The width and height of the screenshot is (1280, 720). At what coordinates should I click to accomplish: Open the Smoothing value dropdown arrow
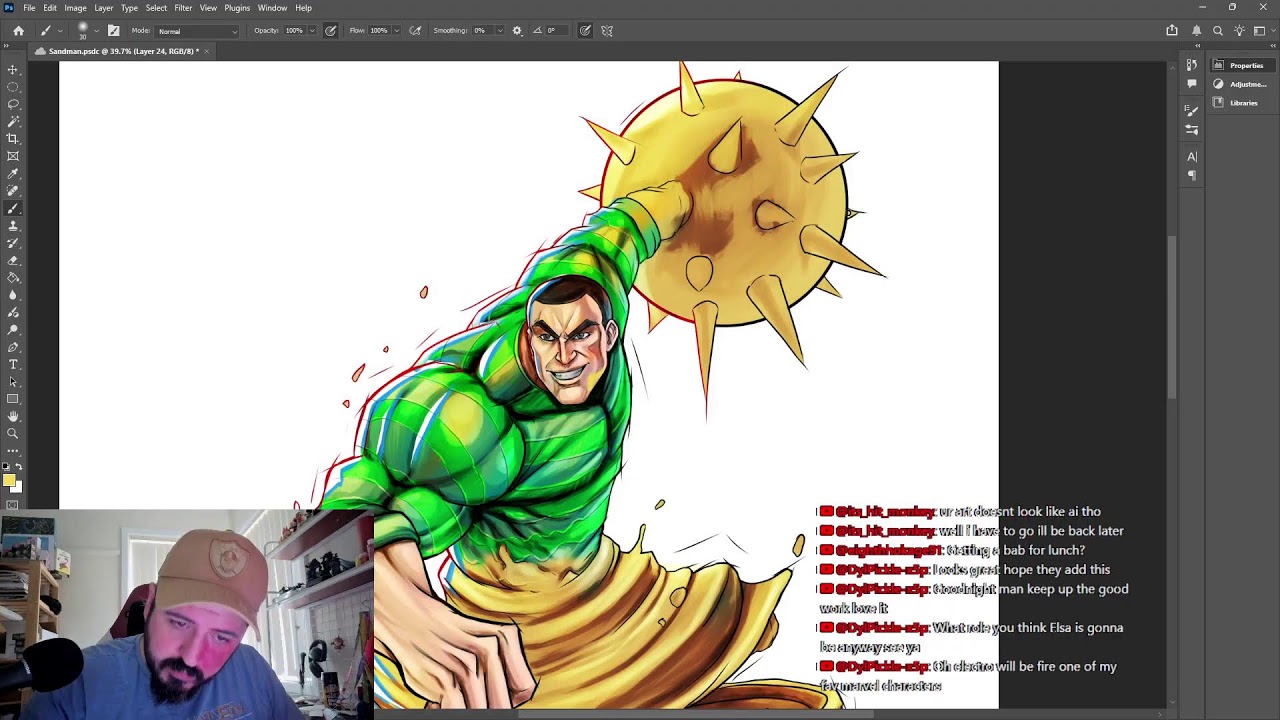499,31
